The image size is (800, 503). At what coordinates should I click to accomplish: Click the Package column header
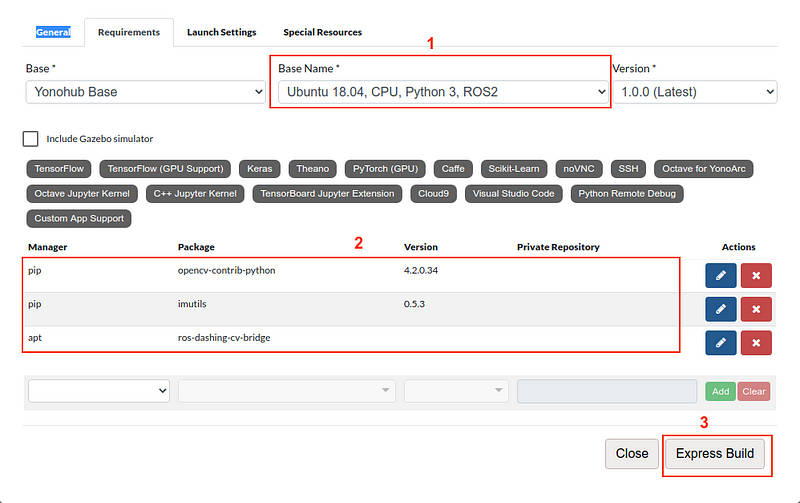(x=196, y=247)
